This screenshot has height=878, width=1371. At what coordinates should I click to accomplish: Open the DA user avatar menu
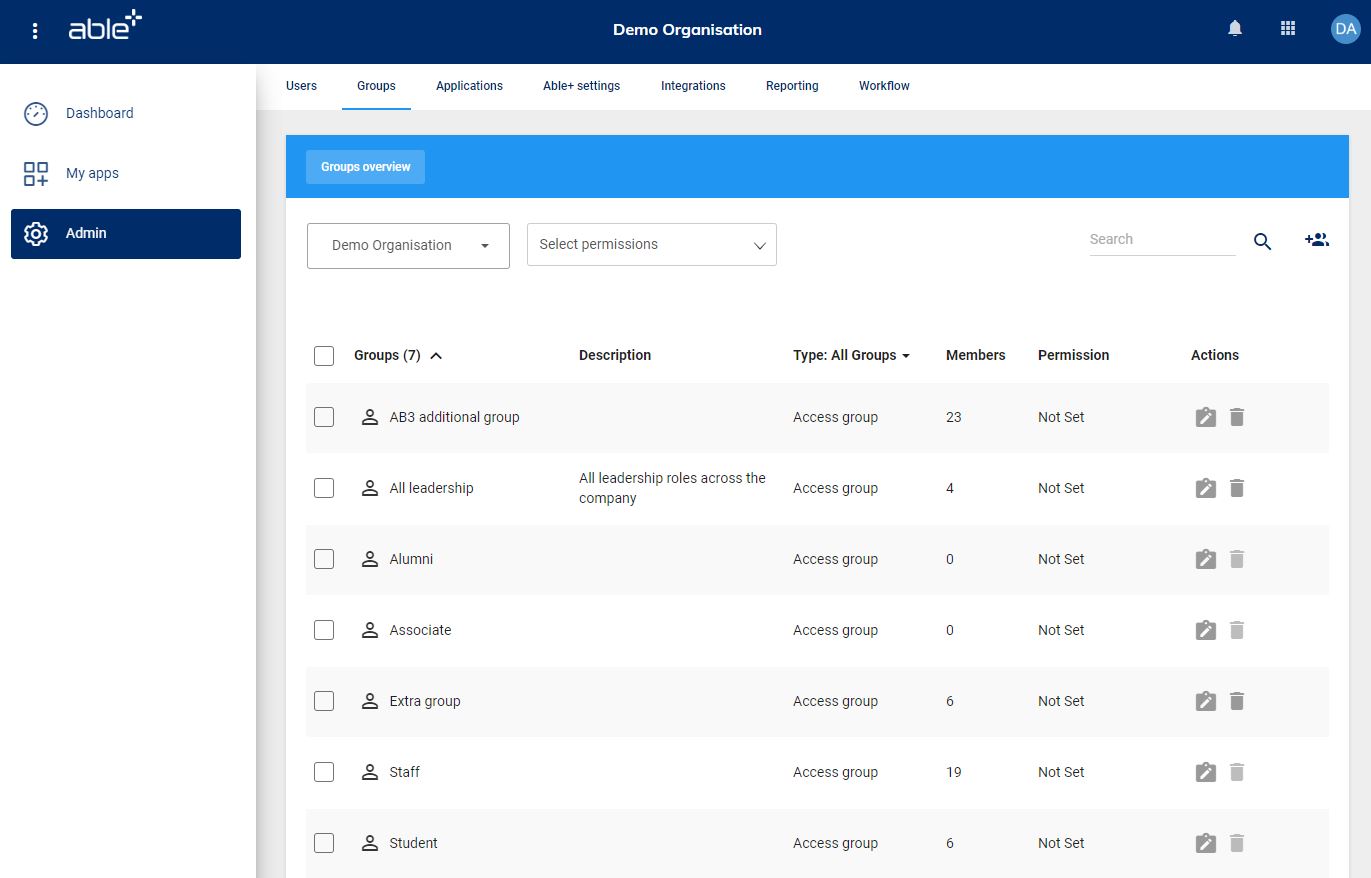coord(1345,29)
